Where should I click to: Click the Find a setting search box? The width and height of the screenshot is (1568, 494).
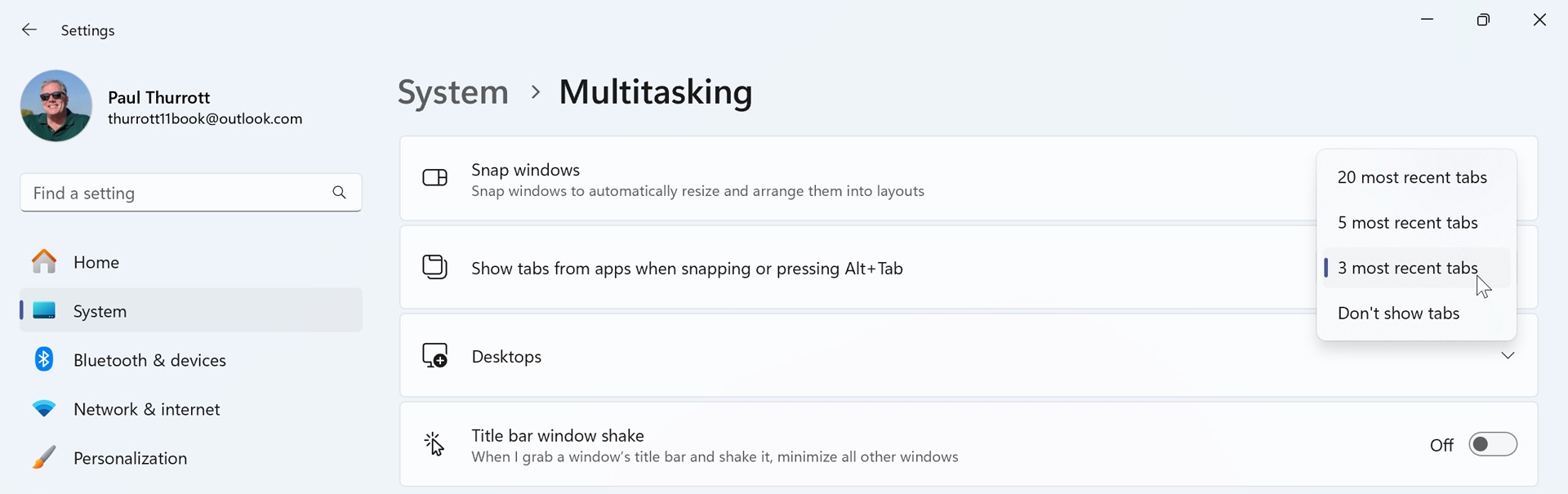click(171, 193)
